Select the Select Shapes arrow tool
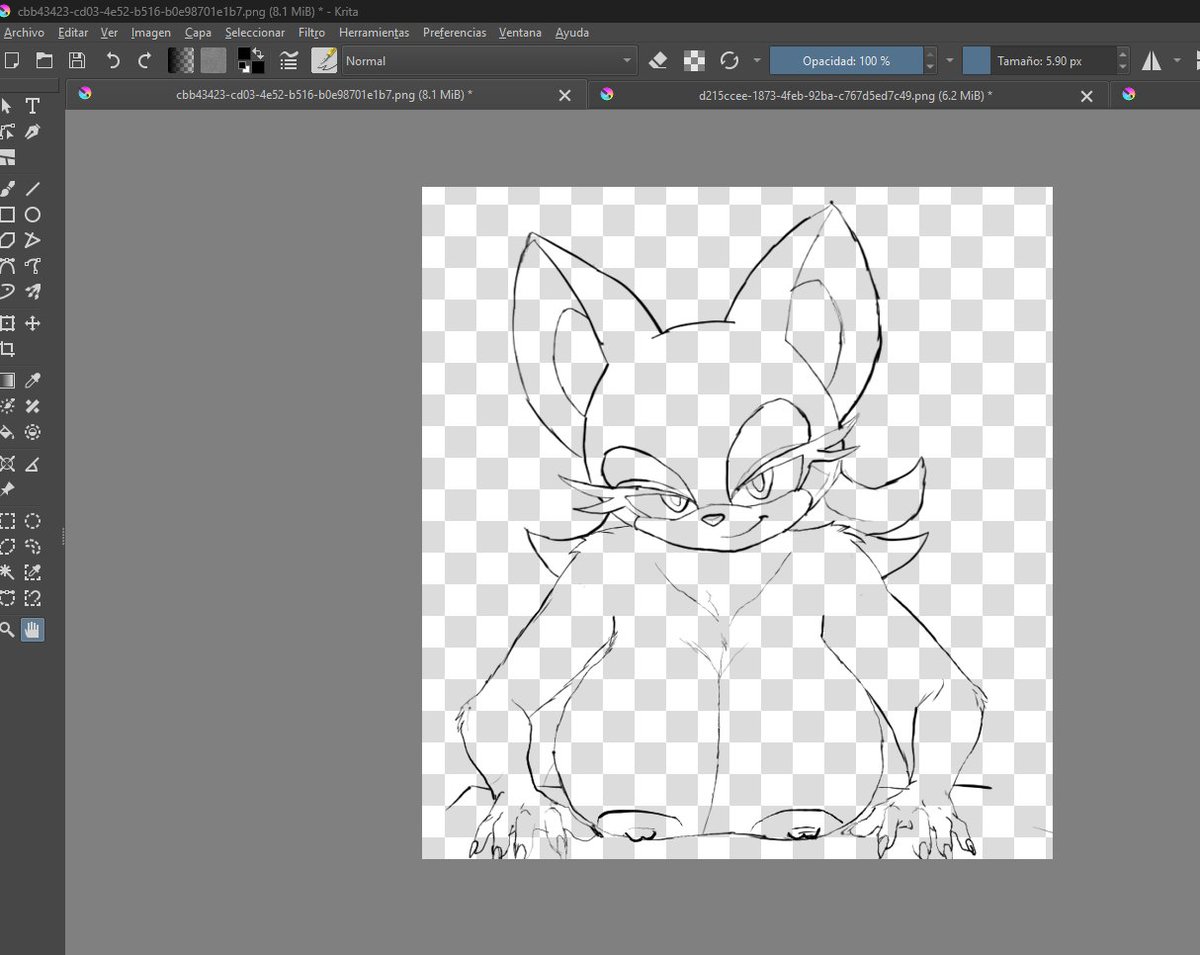Screen dimensions: 1200x955 click(7, 106)
